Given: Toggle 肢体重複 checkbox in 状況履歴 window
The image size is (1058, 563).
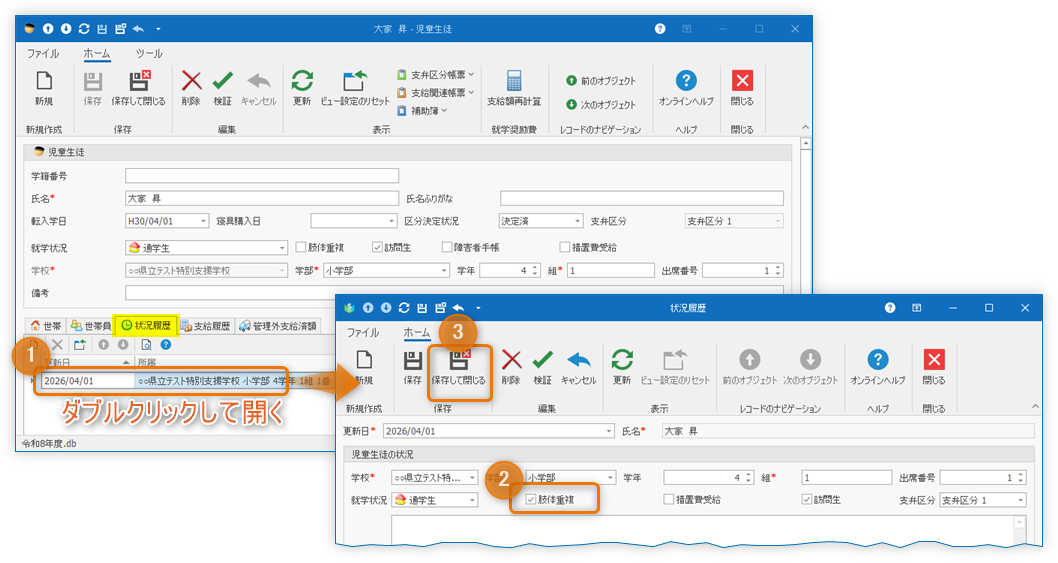Looking at the screenshot, I should pos(531,500).
